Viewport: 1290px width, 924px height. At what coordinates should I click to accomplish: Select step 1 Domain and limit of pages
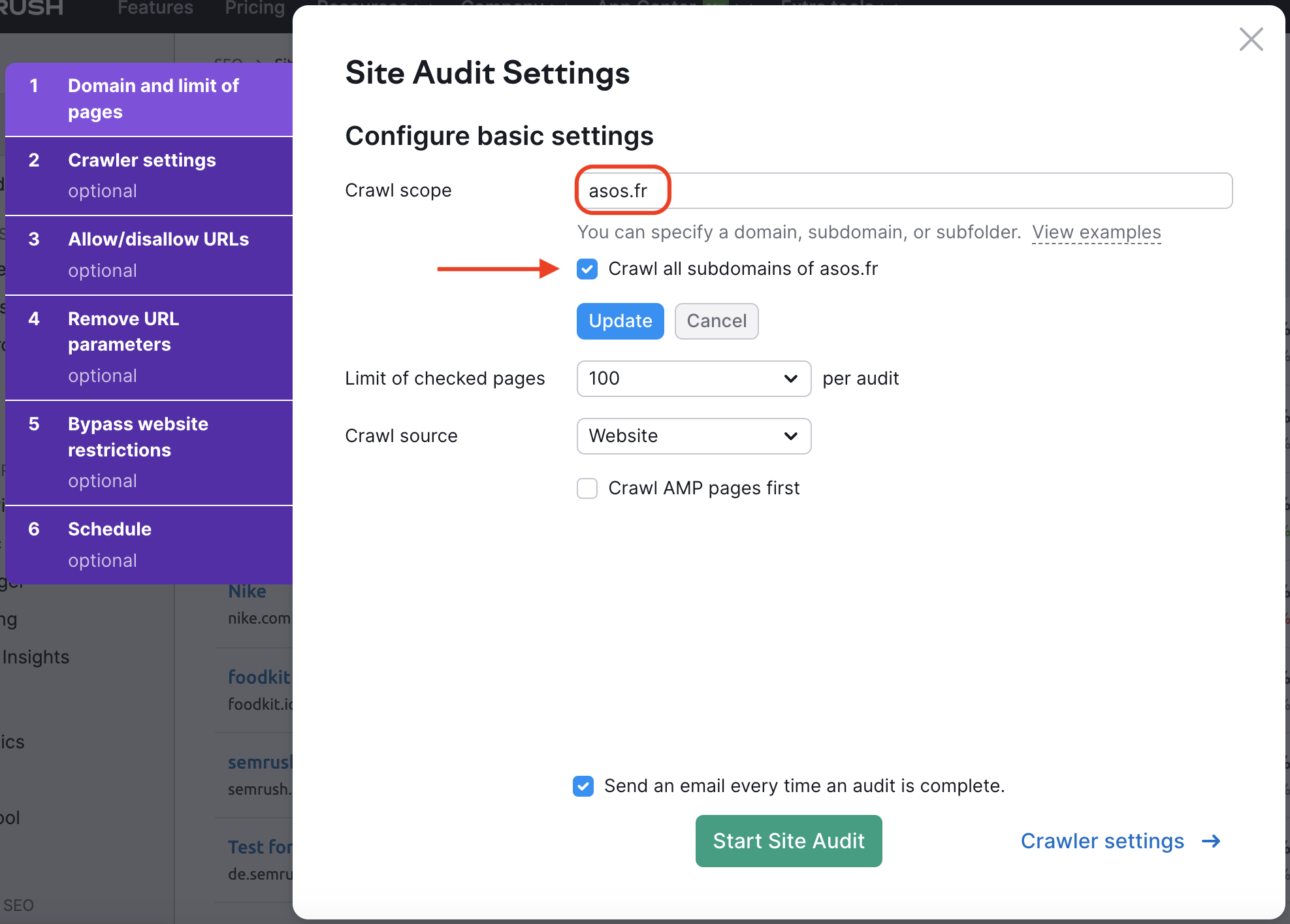pyautogui.click(x=153, y=99)
